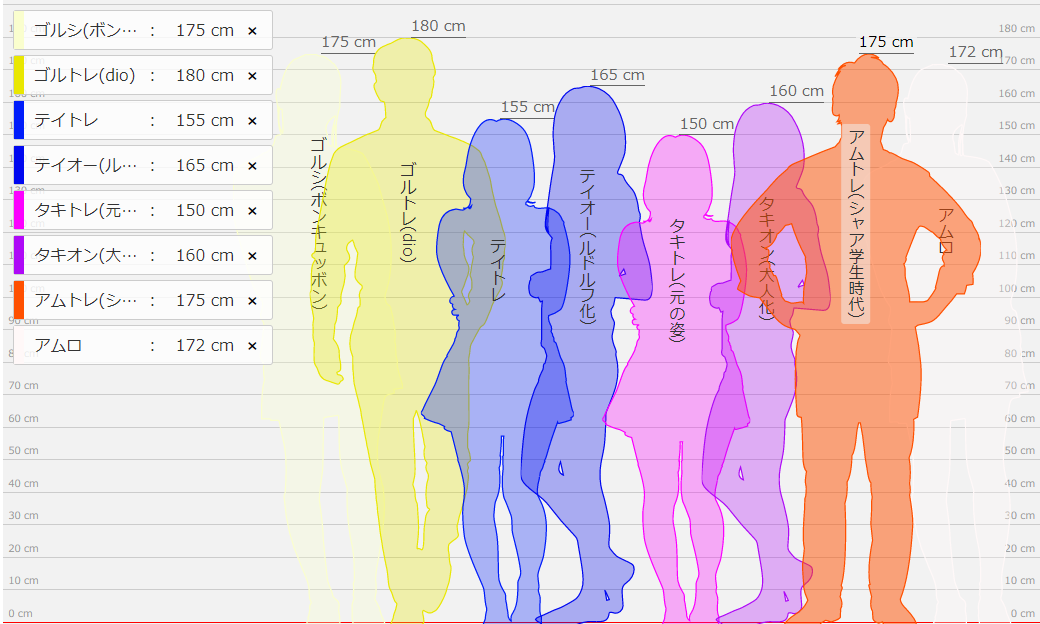The height and width of the screenshot is (624, 1040).
Task: Remove the テイオー 165 cm entry using ×
Action: (252, 166)
